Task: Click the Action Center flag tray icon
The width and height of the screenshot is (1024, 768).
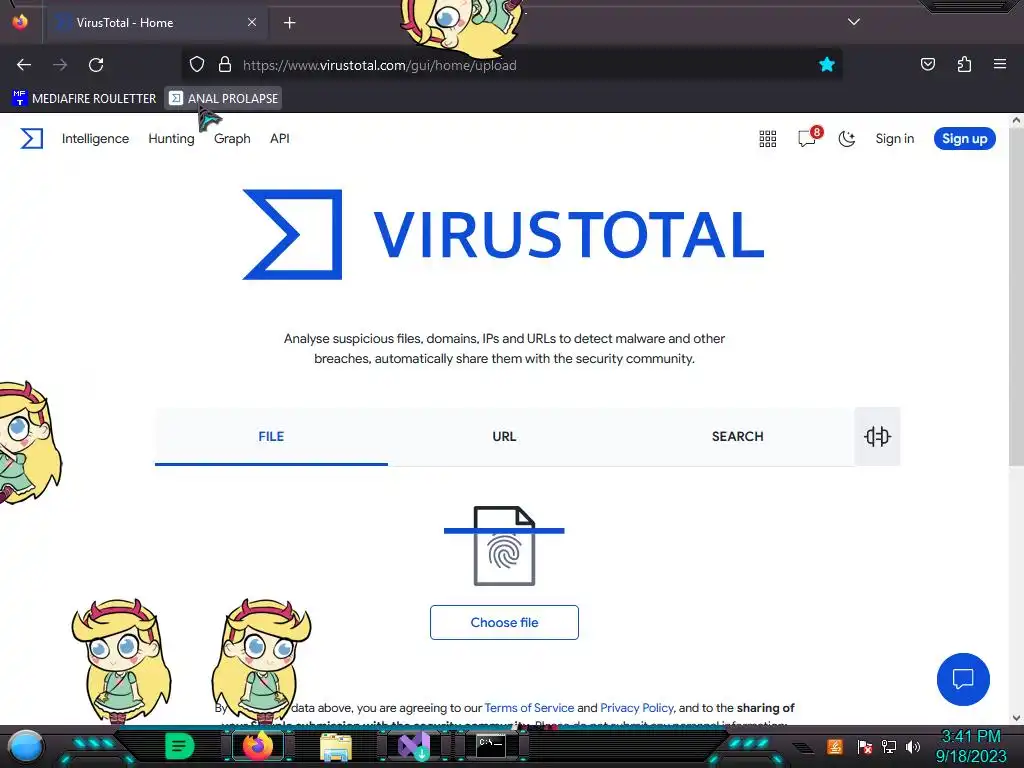Action: (x=865, y=746)
